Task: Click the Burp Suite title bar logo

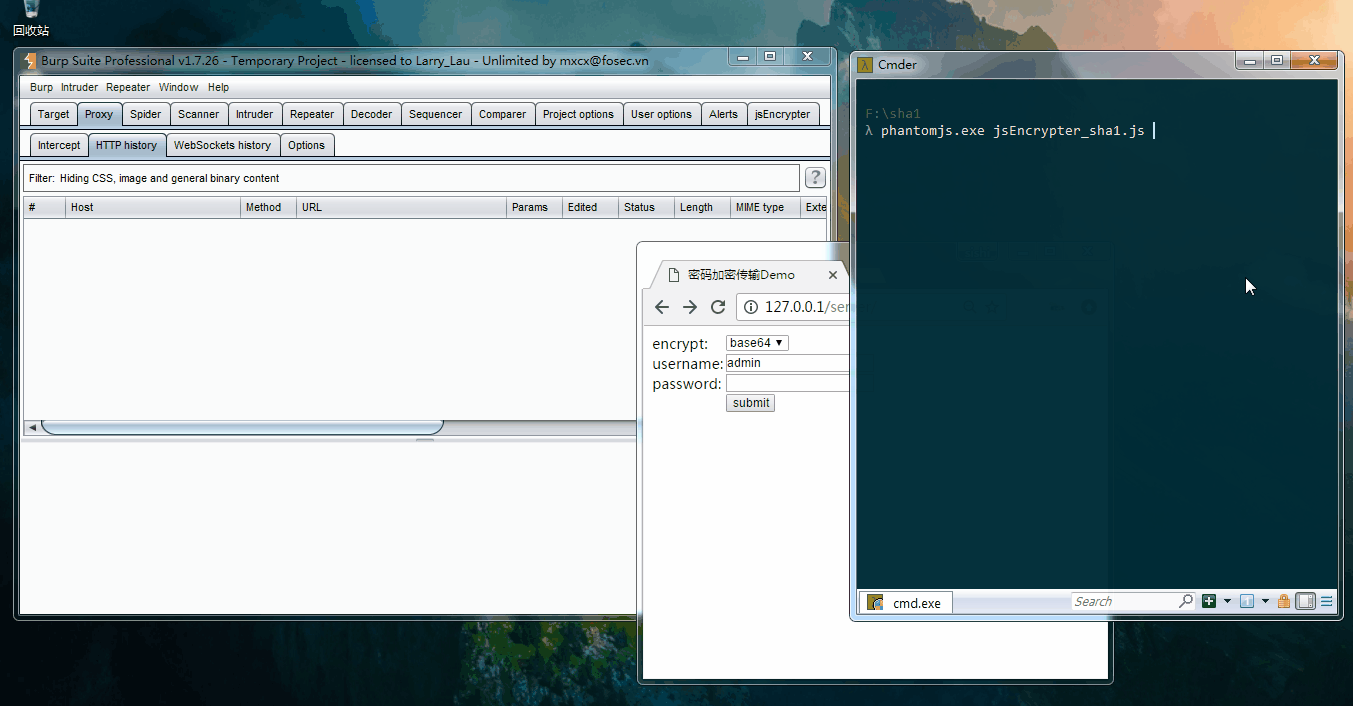Action: 29,61
